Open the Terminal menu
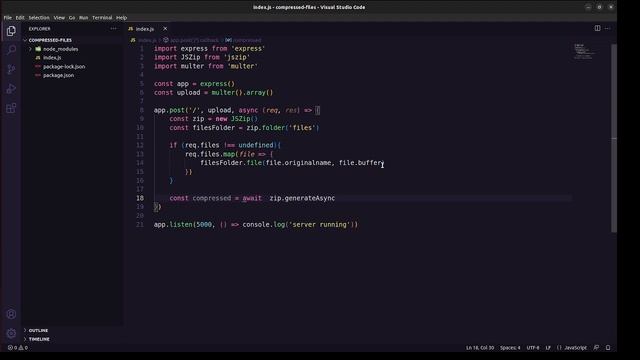Image resolution: width=640 pixels, height=360 pixels. (102, 18)
